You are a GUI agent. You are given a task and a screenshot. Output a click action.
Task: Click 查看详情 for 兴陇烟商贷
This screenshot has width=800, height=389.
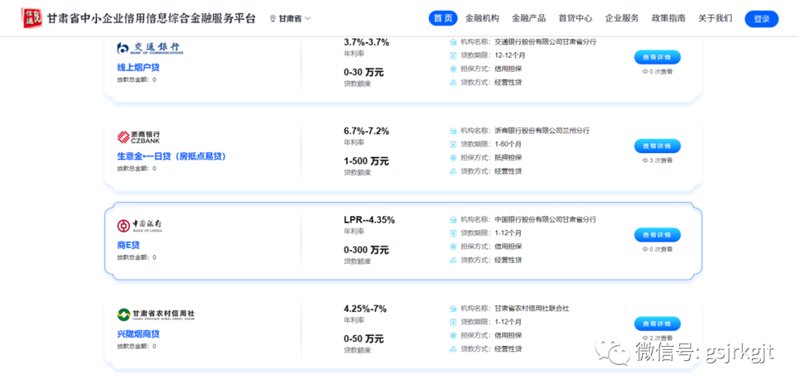pos(657,324)
